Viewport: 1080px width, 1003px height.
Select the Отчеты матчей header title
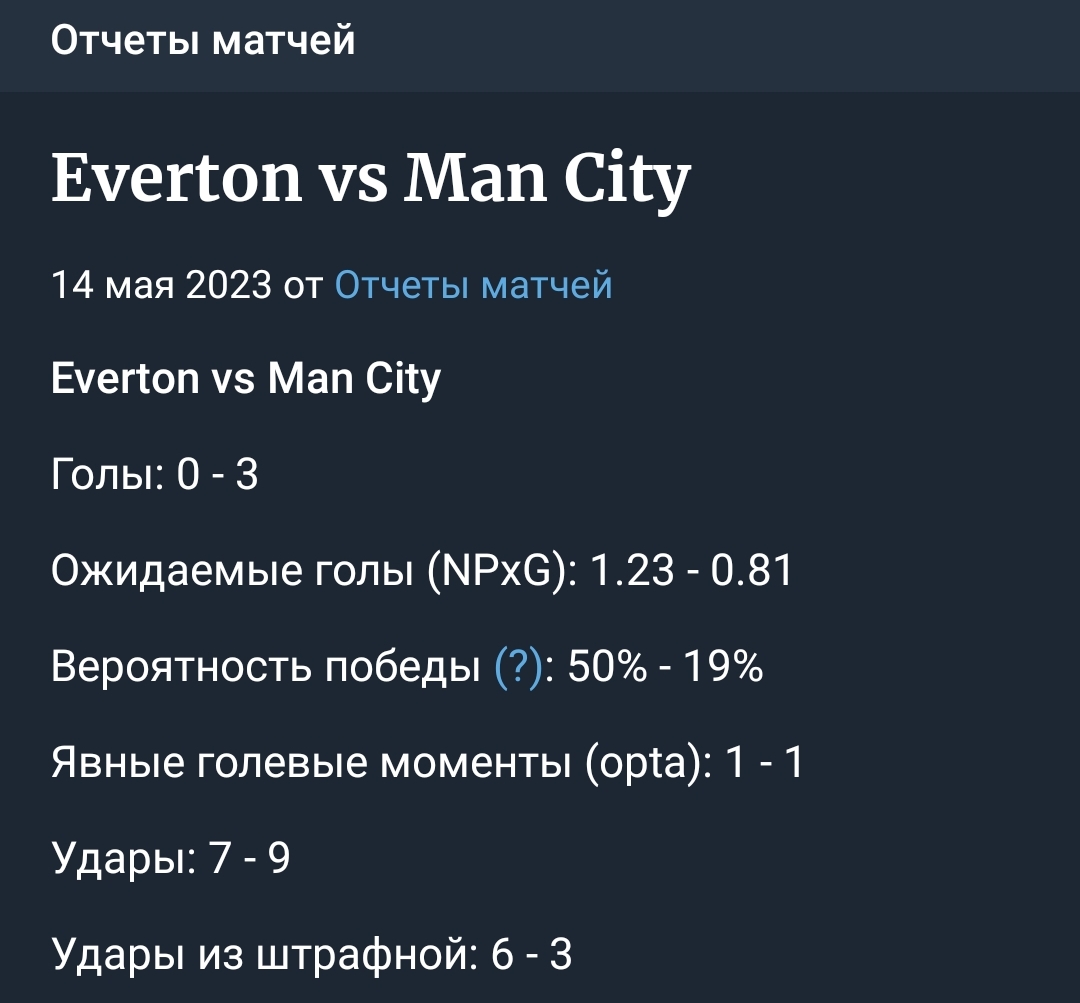[203, 39]
